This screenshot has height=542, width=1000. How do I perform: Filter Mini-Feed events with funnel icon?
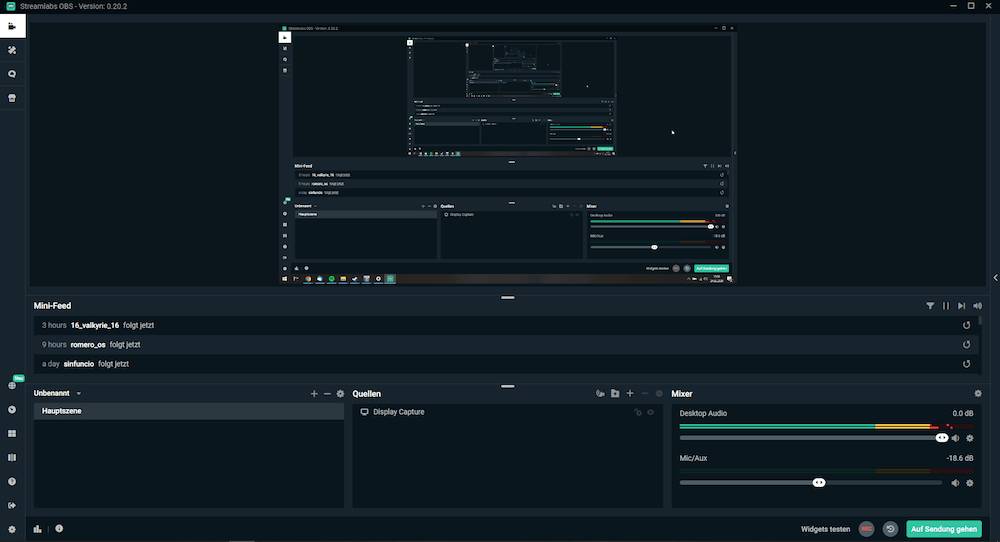[x=930, y=306]
